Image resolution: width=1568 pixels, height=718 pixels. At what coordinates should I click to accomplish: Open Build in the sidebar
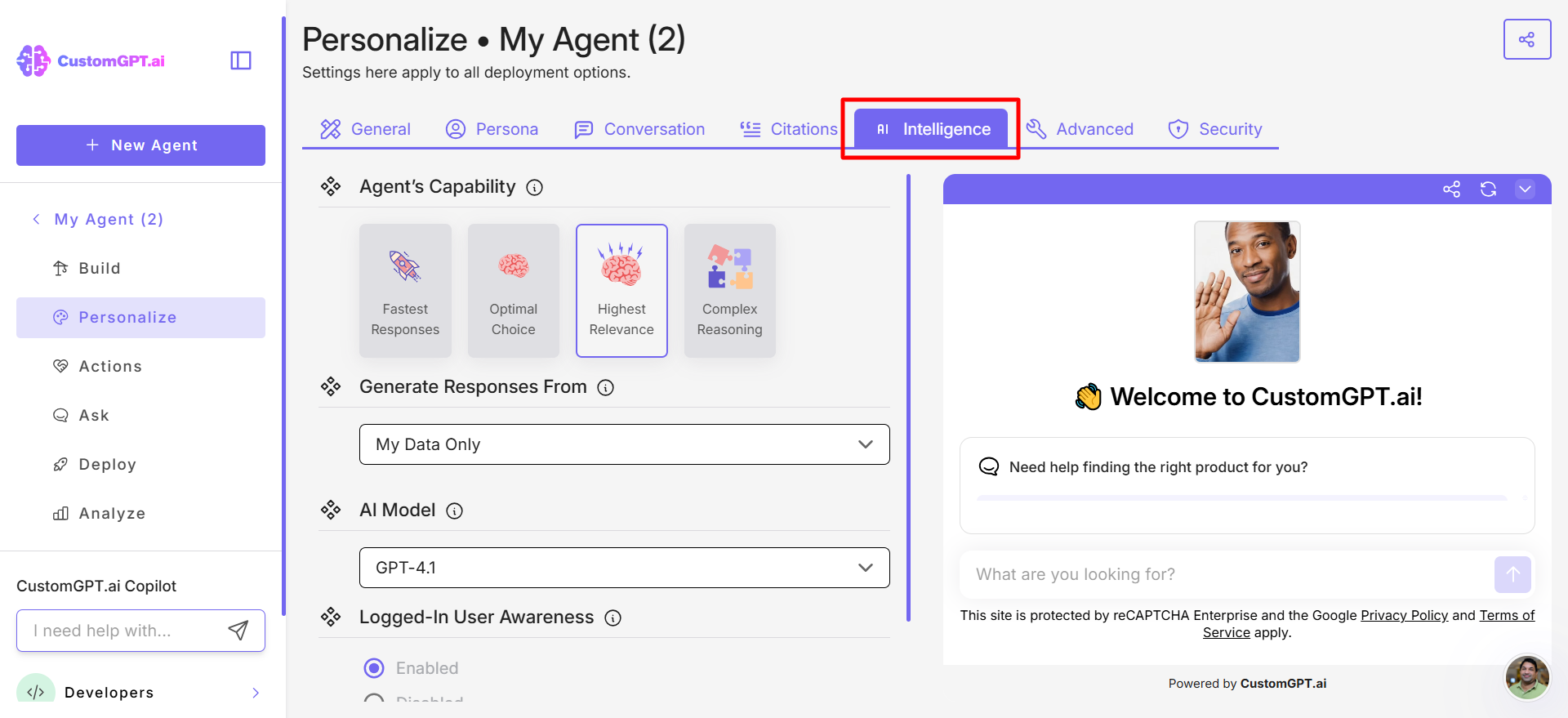point(140,268)
